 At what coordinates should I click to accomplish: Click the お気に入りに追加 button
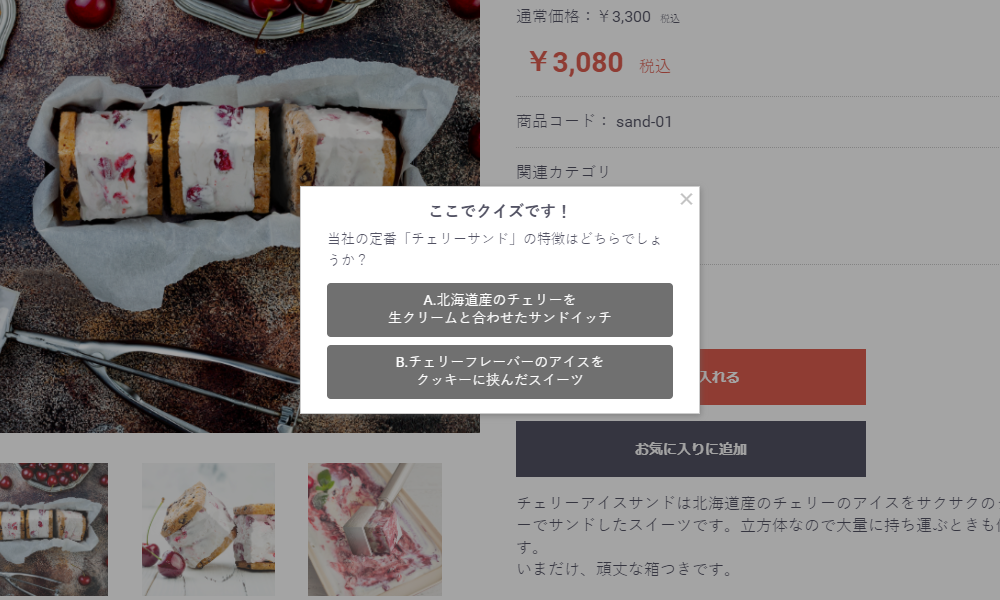pyautogui.click(x=691, y=449)
